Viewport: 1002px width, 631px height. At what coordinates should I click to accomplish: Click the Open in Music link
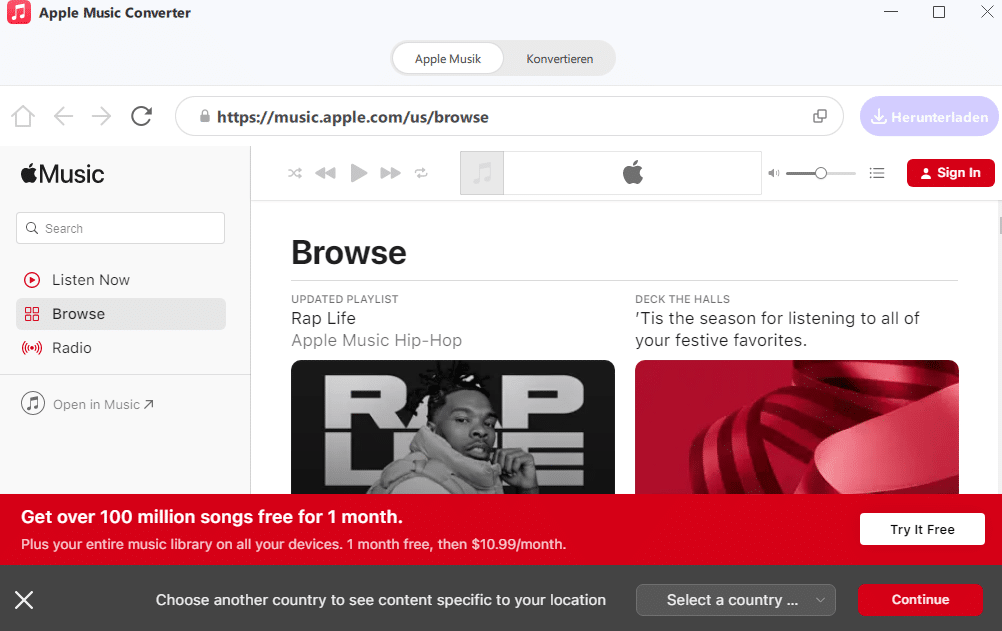pyautogui.click(x=88, y=404)
